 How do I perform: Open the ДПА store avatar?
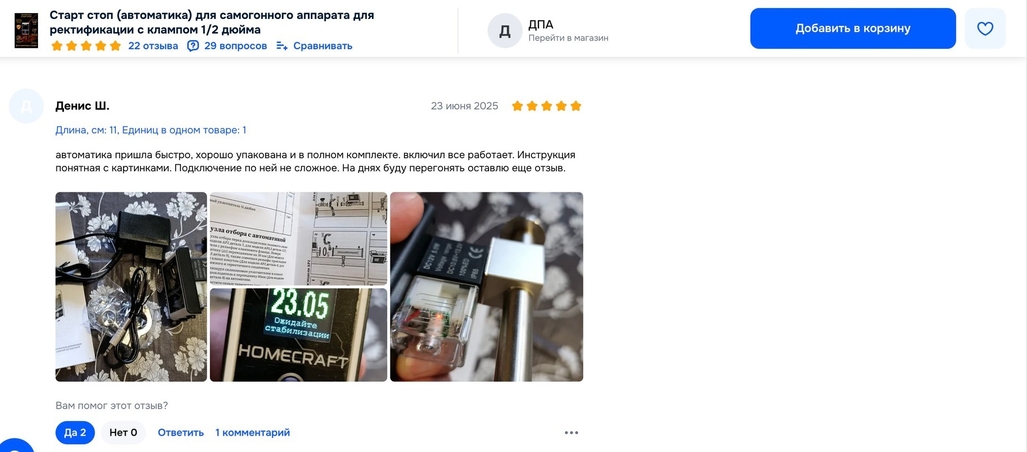pos(504,31)
